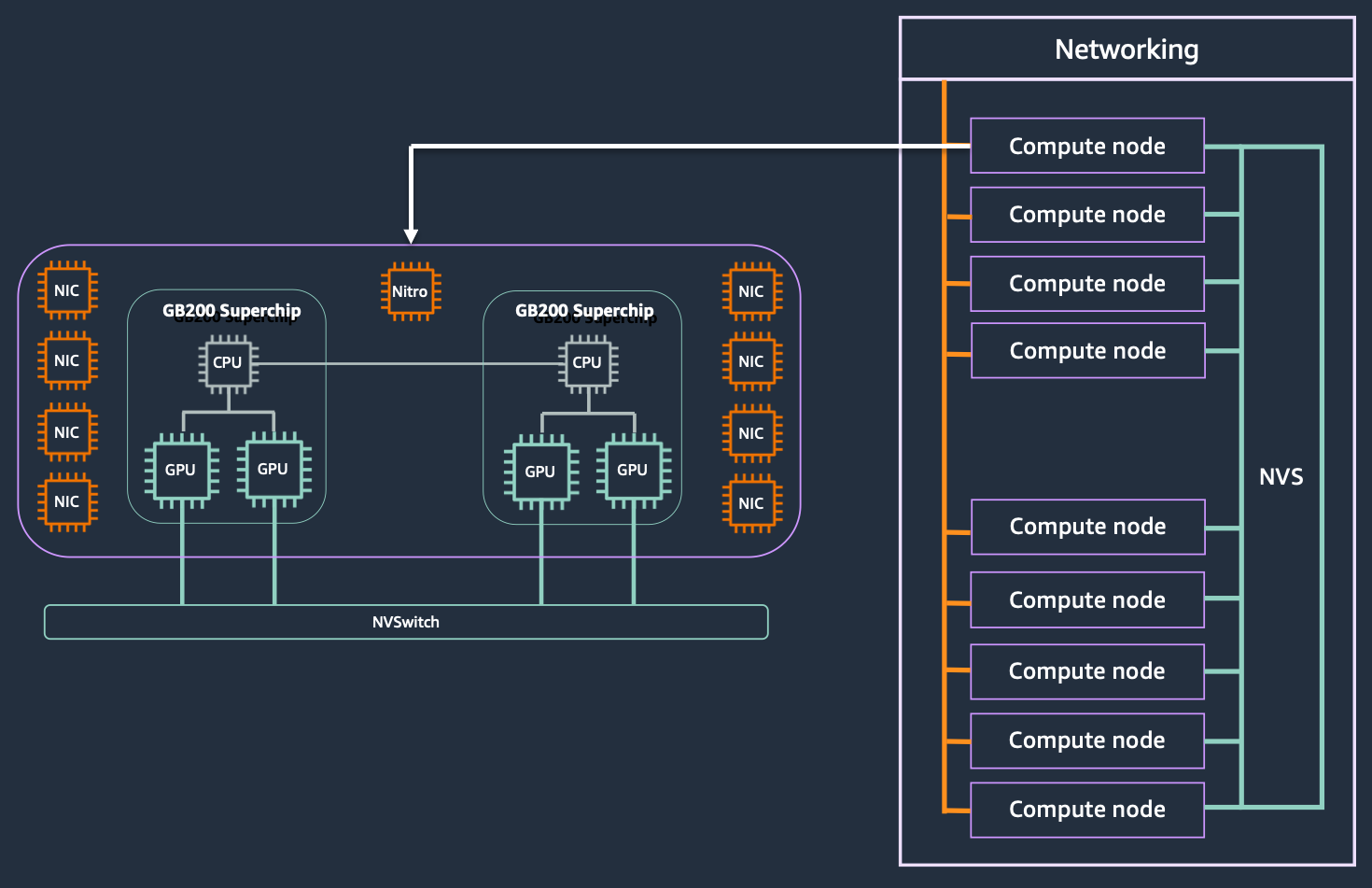Select the CPU chip in the left GB200 Superchip
Viewport: 1372px width, 888px height.
(x=229, y=363)
